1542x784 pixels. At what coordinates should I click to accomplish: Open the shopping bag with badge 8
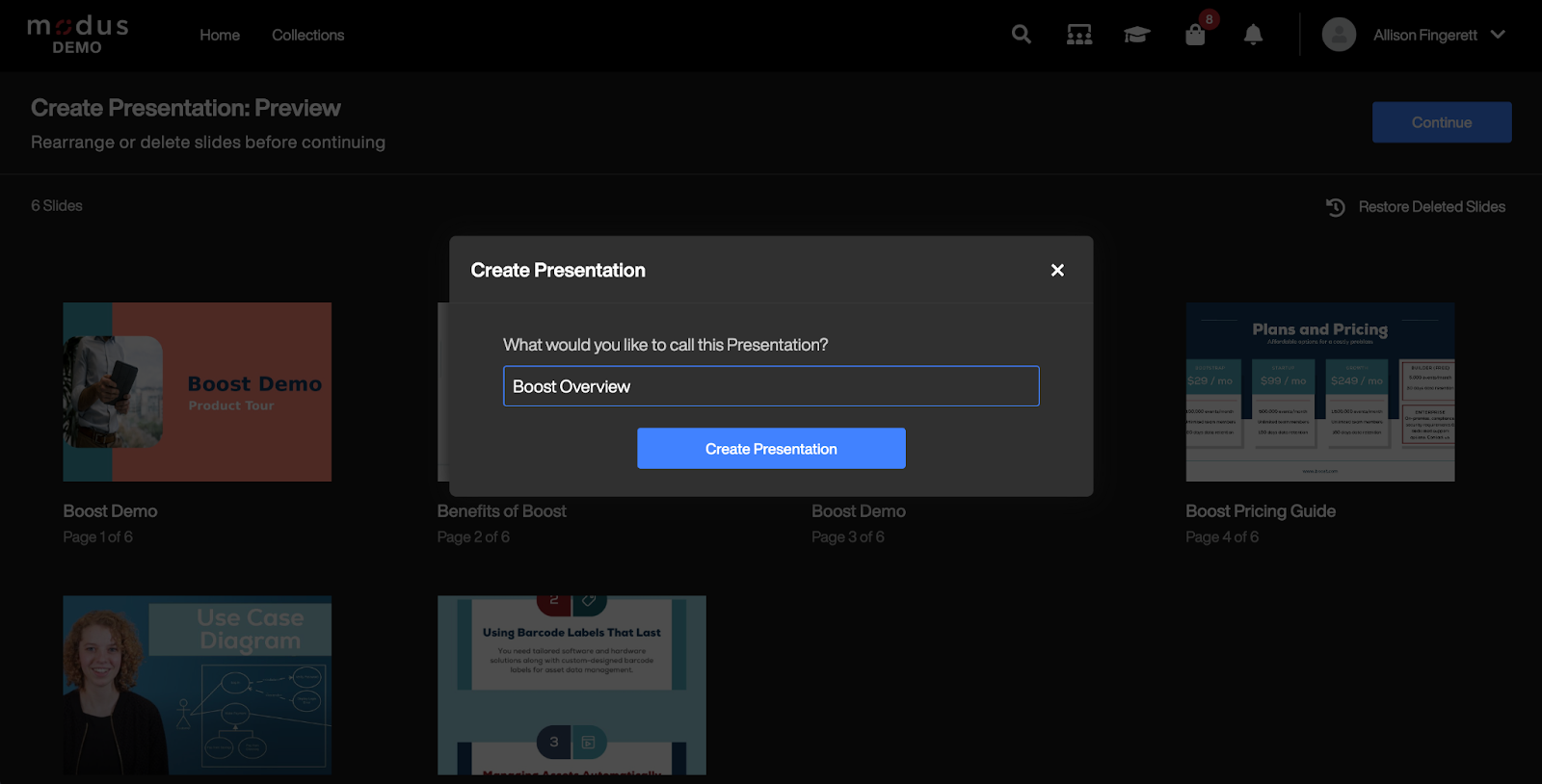1195,35
